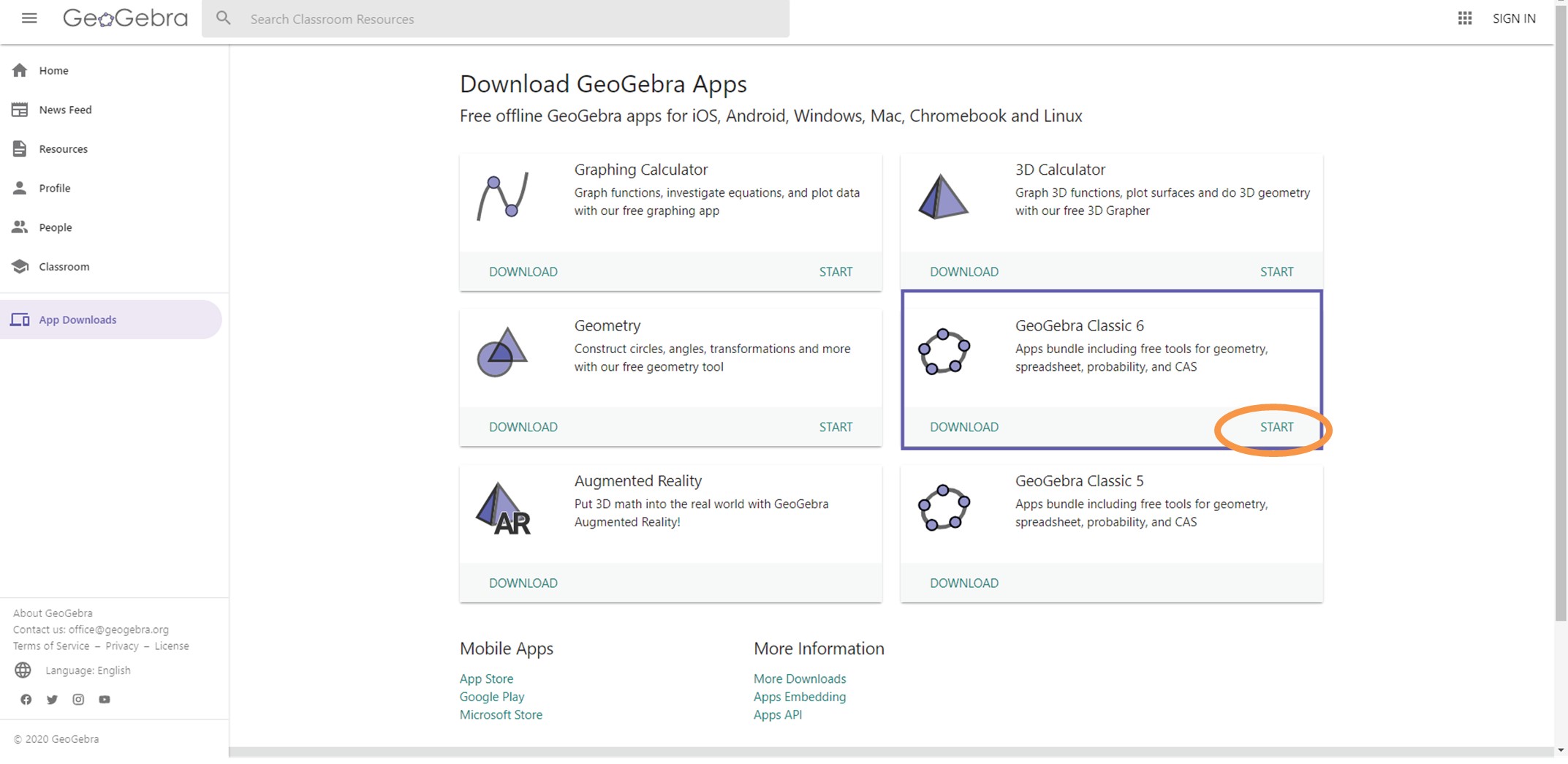Viewport: 1568px width, 764px height.
Task: Open the hamburger navigation menu
Action: click(x=29, y=18)
